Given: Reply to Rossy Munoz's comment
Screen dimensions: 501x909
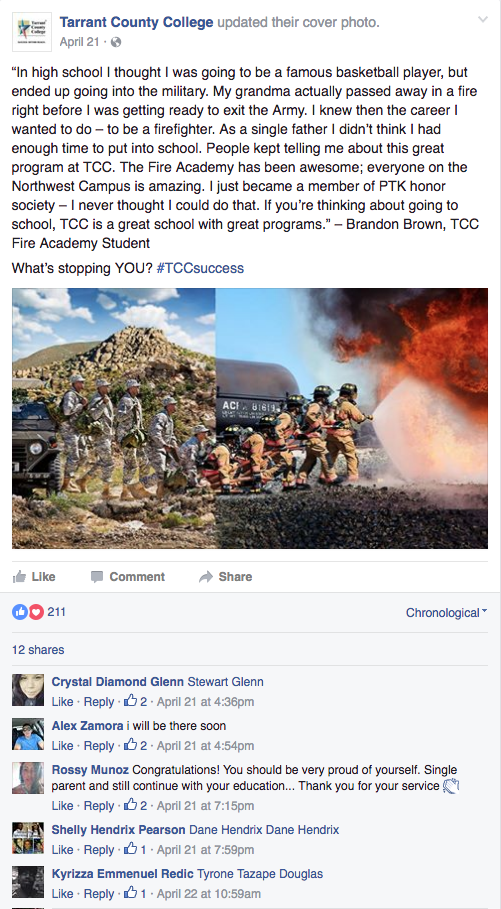Looking at the screenshot, I should pyautogui.click(x=99, y=806).
